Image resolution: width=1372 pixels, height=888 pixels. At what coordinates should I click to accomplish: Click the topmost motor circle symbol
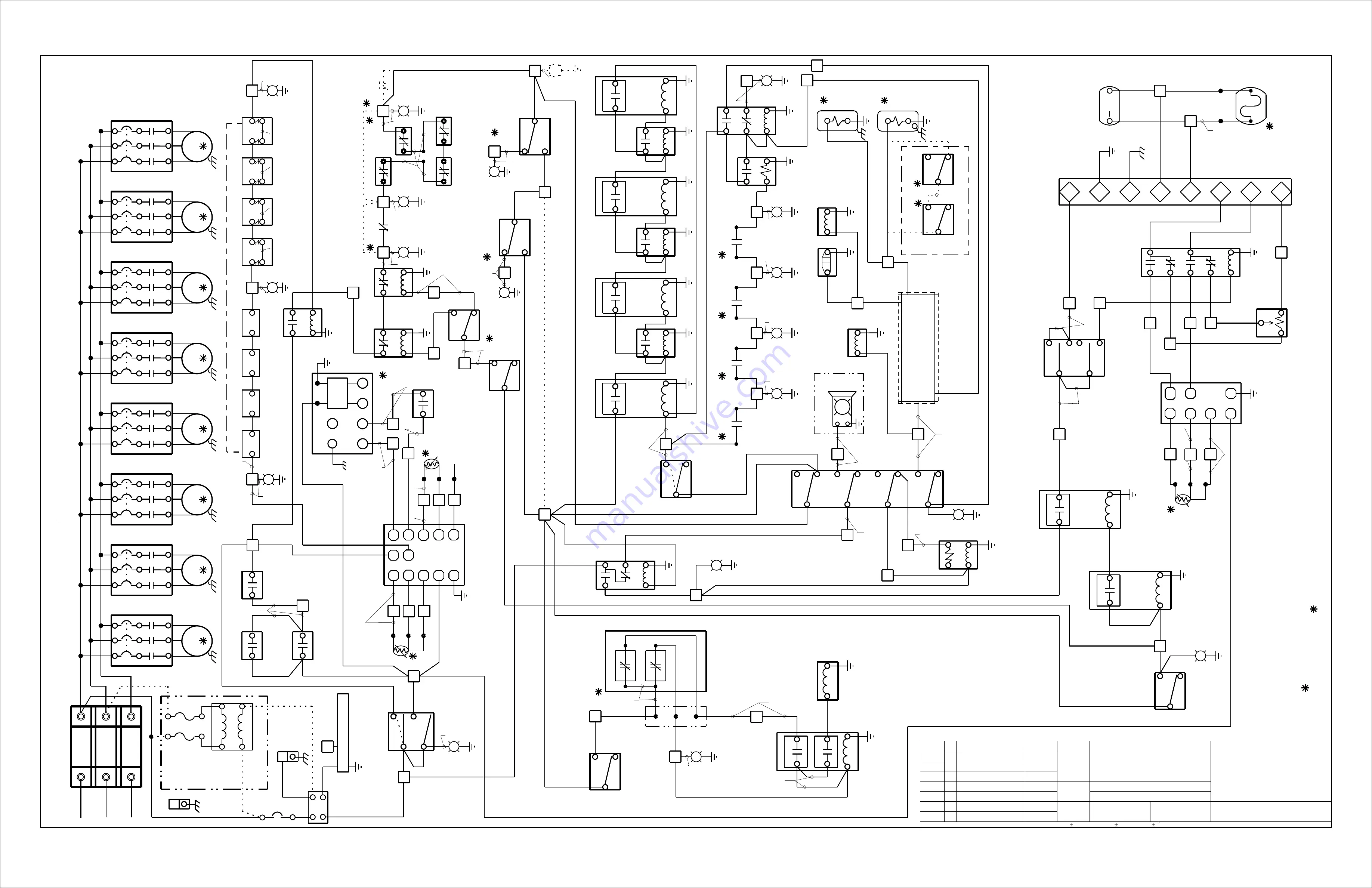point(197,147)
